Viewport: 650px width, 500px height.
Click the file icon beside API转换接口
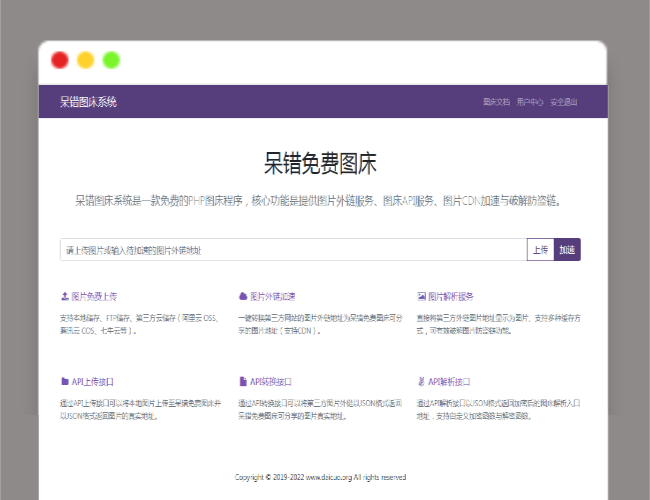pyautogui.click(x=243, y=381)
